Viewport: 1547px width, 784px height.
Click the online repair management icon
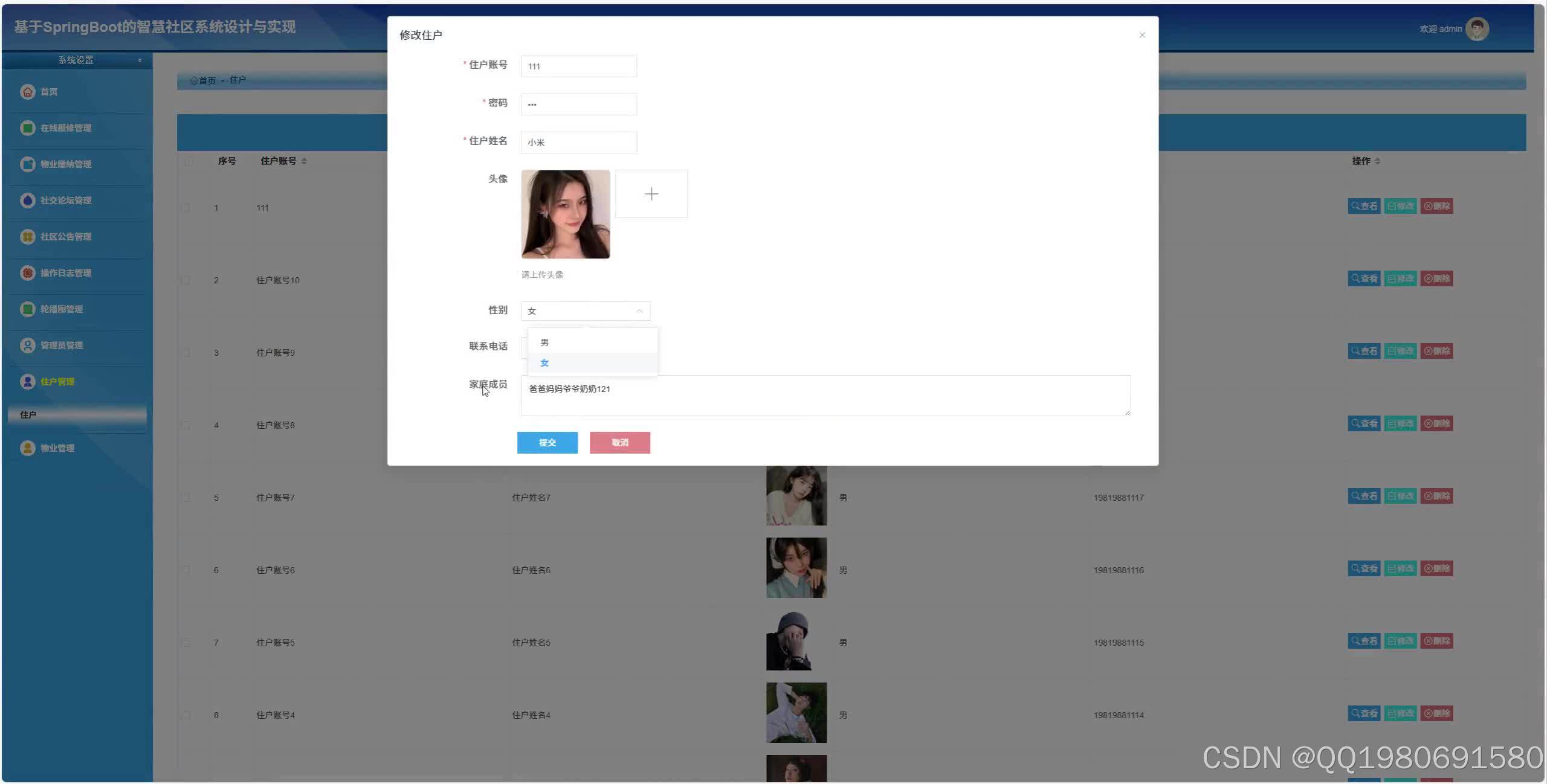[27, 128]
